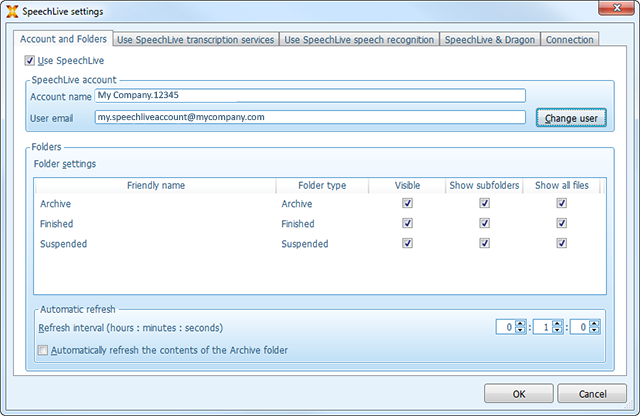This screenshot has width=640, height=416.
Task: Decrease the refresh interval hours value
Action: [520, 330]
